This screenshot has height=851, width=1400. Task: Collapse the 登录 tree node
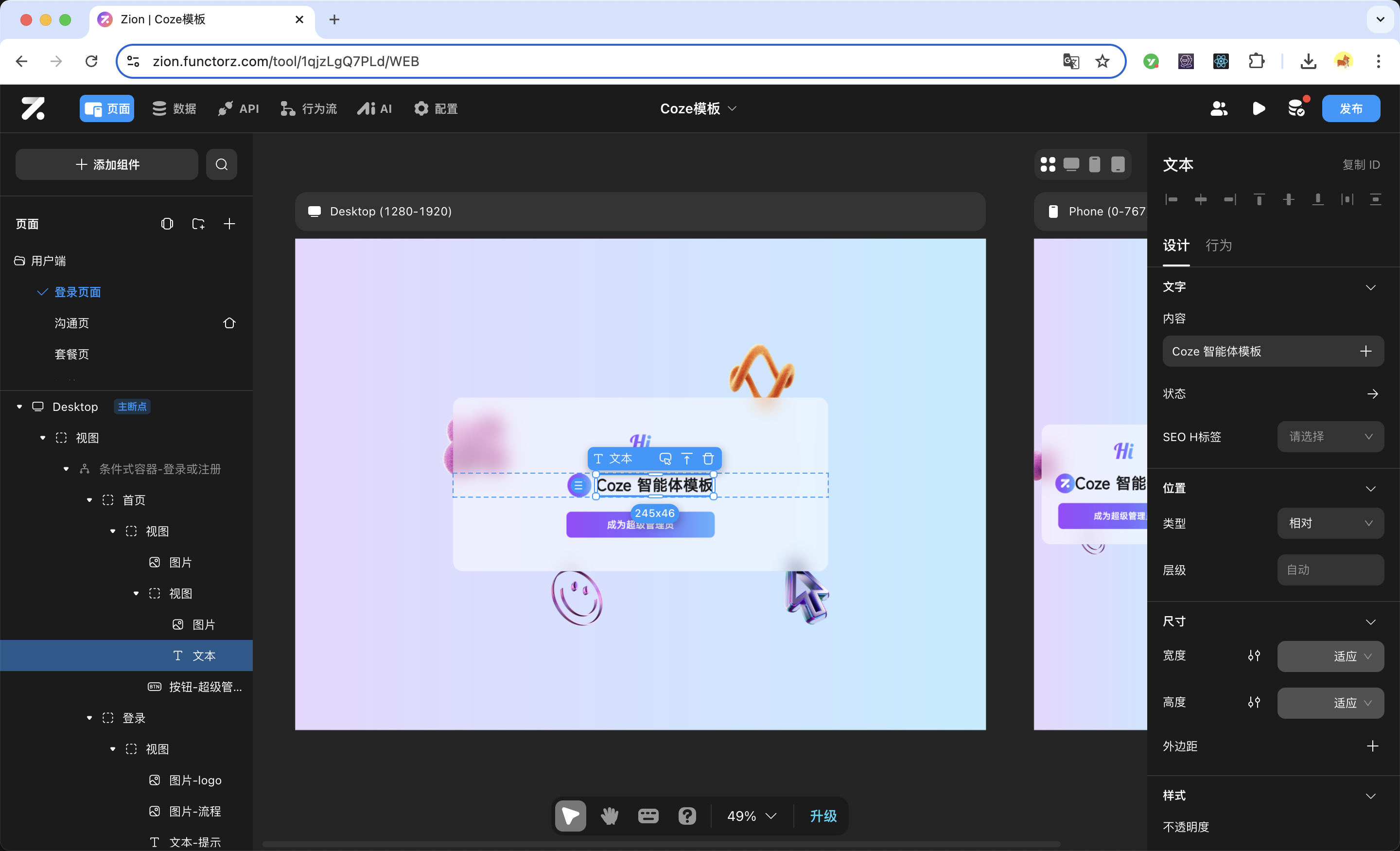coord(89,718)
